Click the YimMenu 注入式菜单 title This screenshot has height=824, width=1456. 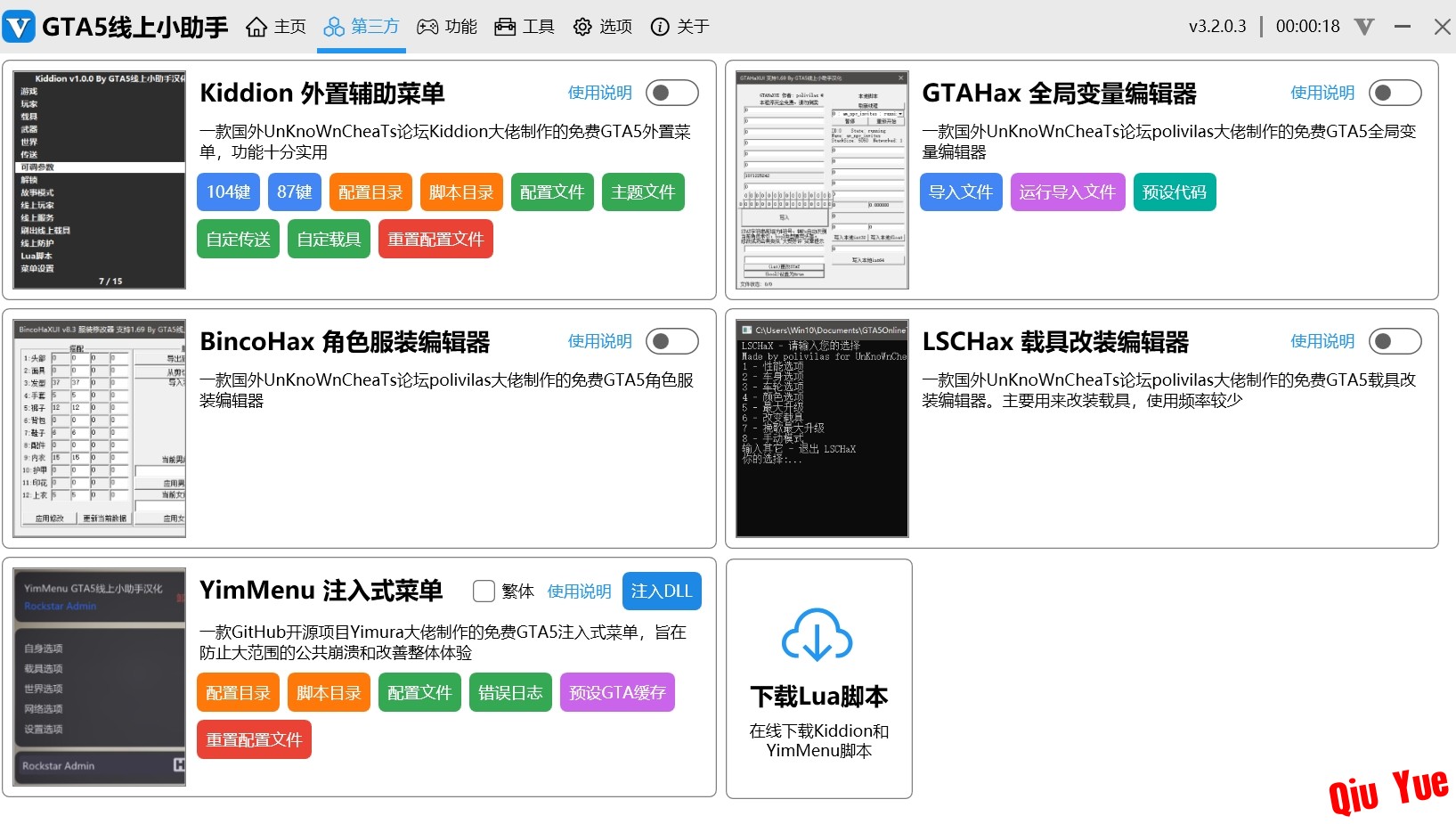(x=321, y=591)
